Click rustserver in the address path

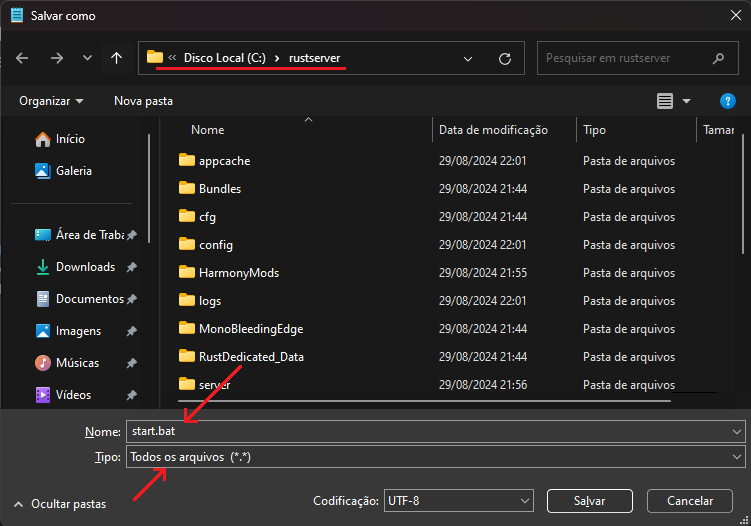pyautogui.click(x=314, y=58)
